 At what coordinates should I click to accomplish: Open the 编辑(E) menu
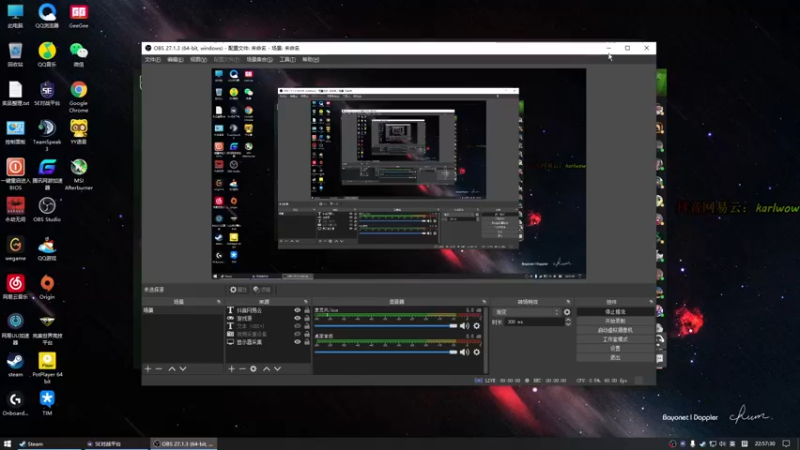(x=175, y=60)
